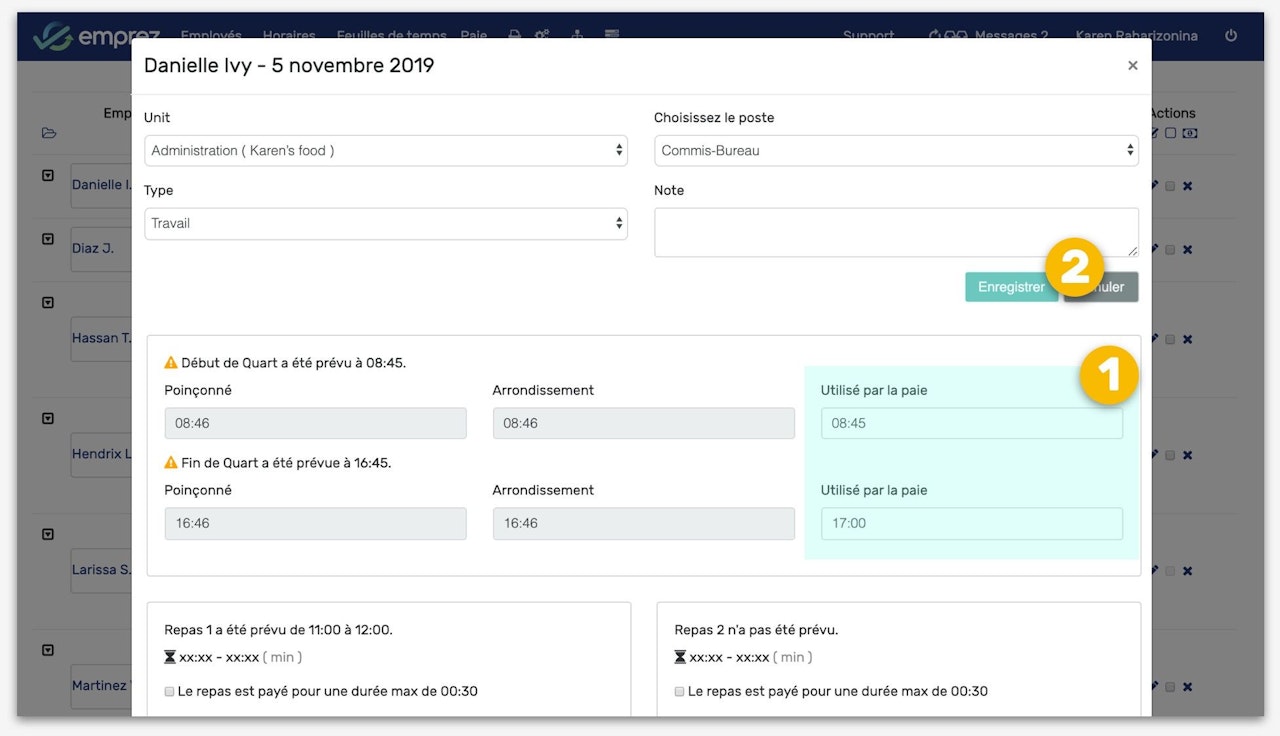Click the delete X icon in Diaz's row

click(x=1187, y=250)
